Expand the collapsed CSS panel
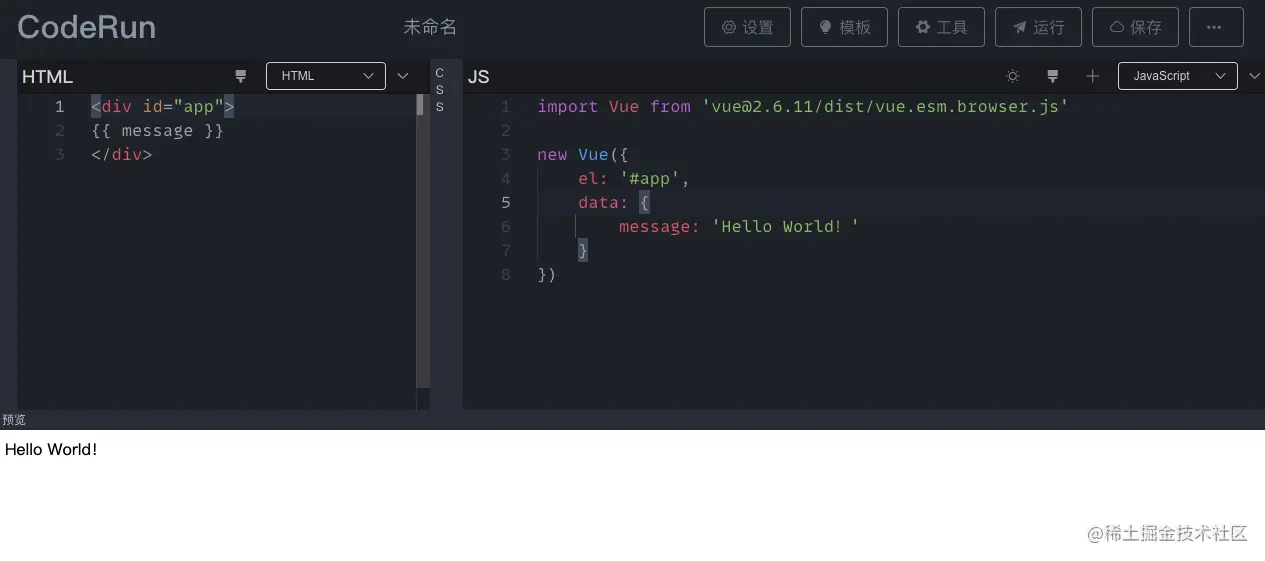 click(439, 90)
